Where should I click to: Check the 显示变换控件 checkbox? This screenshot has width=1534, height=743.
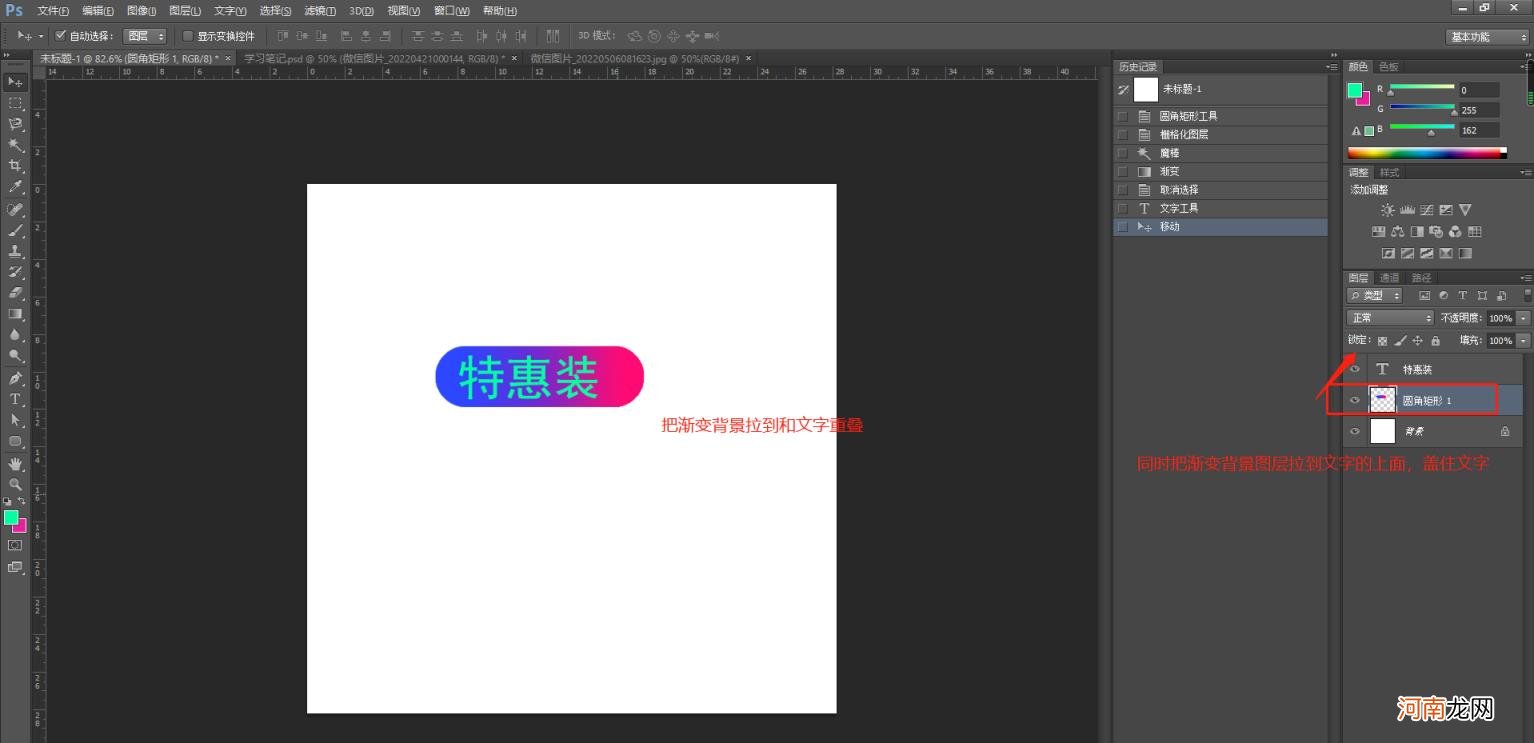188,36
